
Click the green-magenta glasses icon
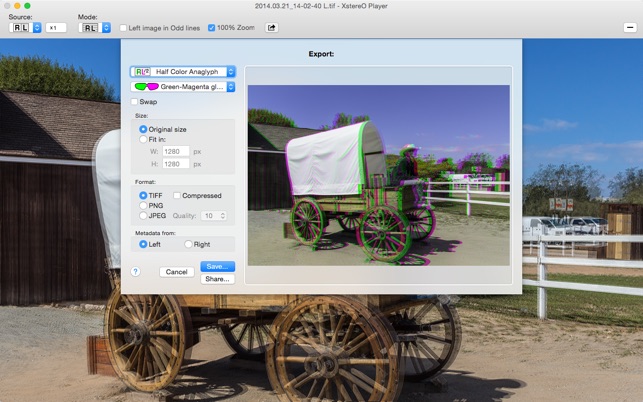point(147,87)
